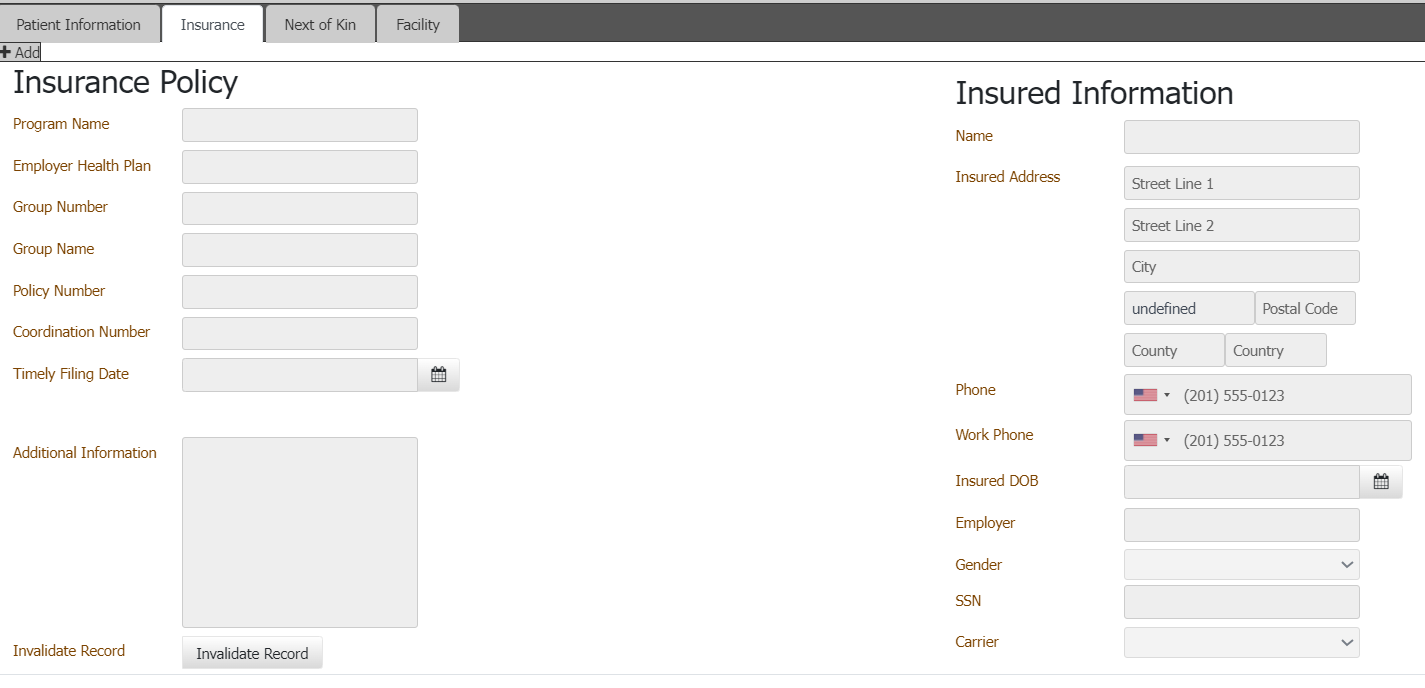Select the Street Line 1 address field
Viewport: 1425px width, 688px height.
coord(1241,184)
